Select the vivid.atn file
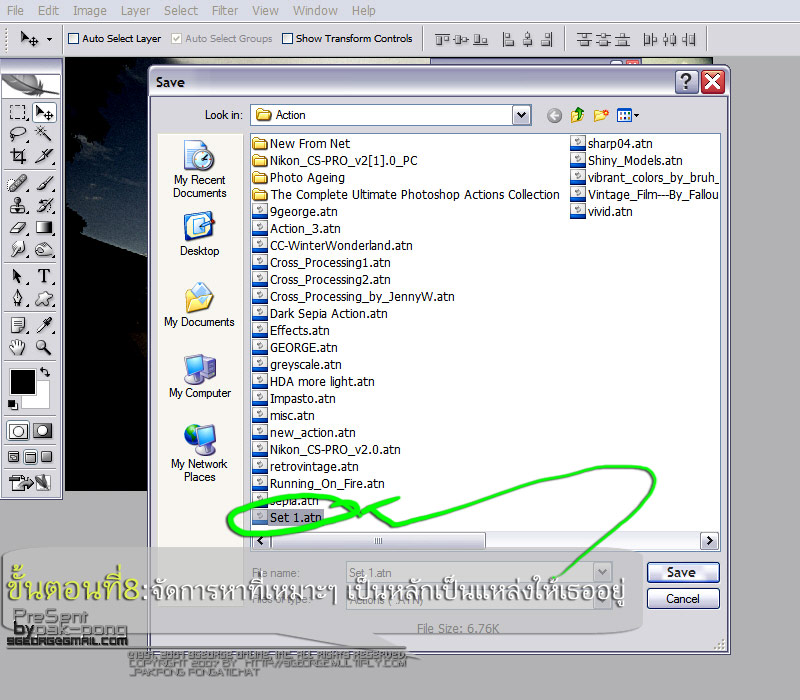Image resolution: width=800 pixels, height=700 pixels. click(x=602, y=211)
